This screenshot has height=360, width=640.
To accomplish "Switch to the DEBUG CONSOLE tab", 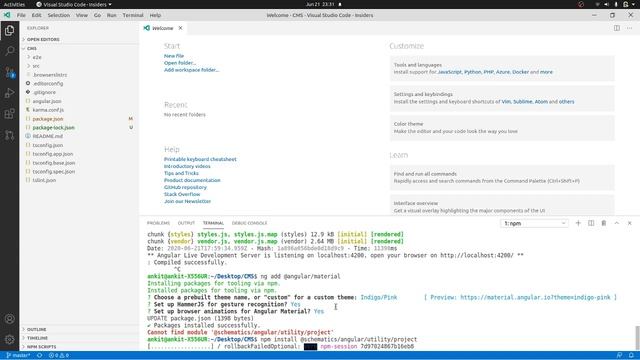I will click(249, 223).
